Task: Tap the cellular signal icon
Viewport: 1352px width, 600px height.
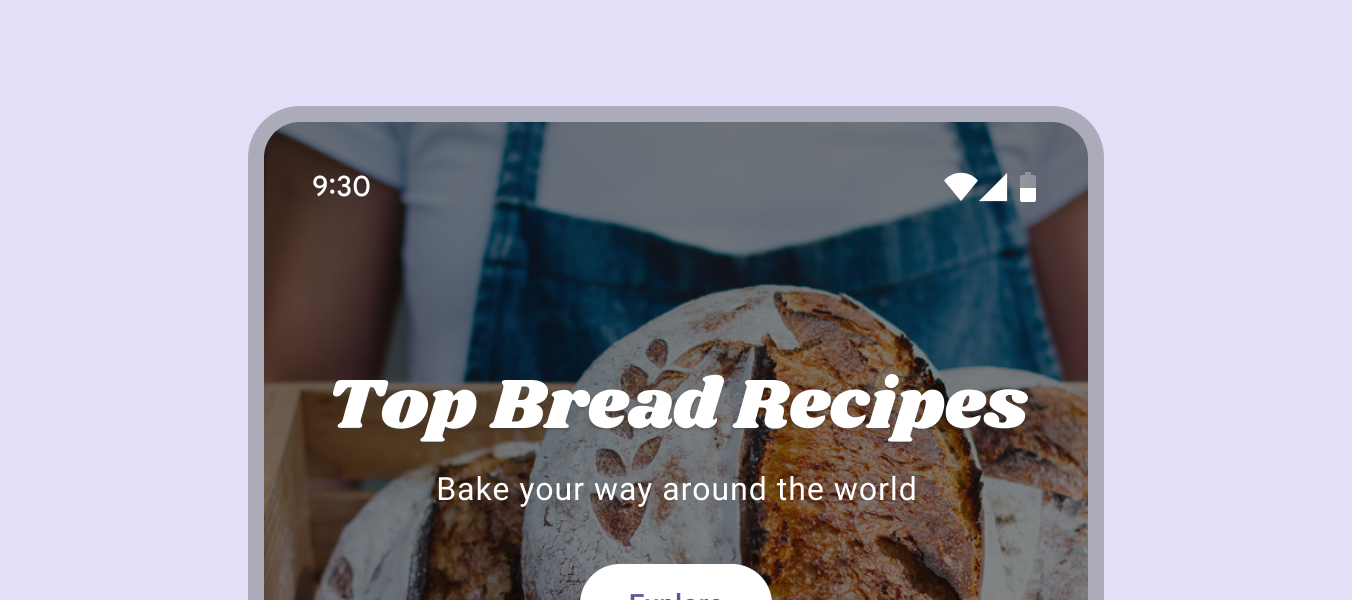Action: pyautogui.click(x=993, y=187)
